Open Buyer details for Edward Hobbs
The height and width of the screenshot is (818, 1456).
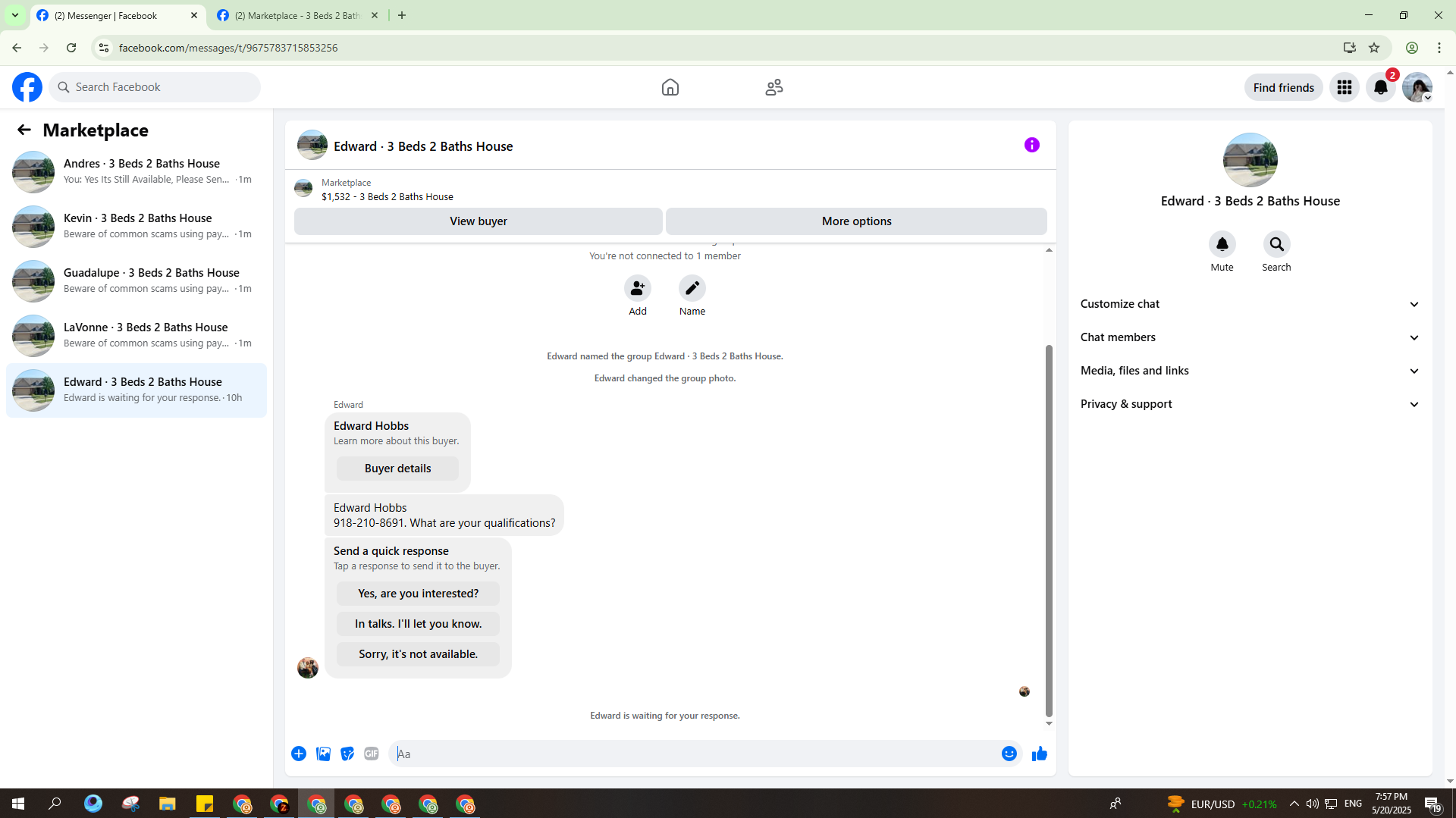pyautogui.click(x=397, y=469)
